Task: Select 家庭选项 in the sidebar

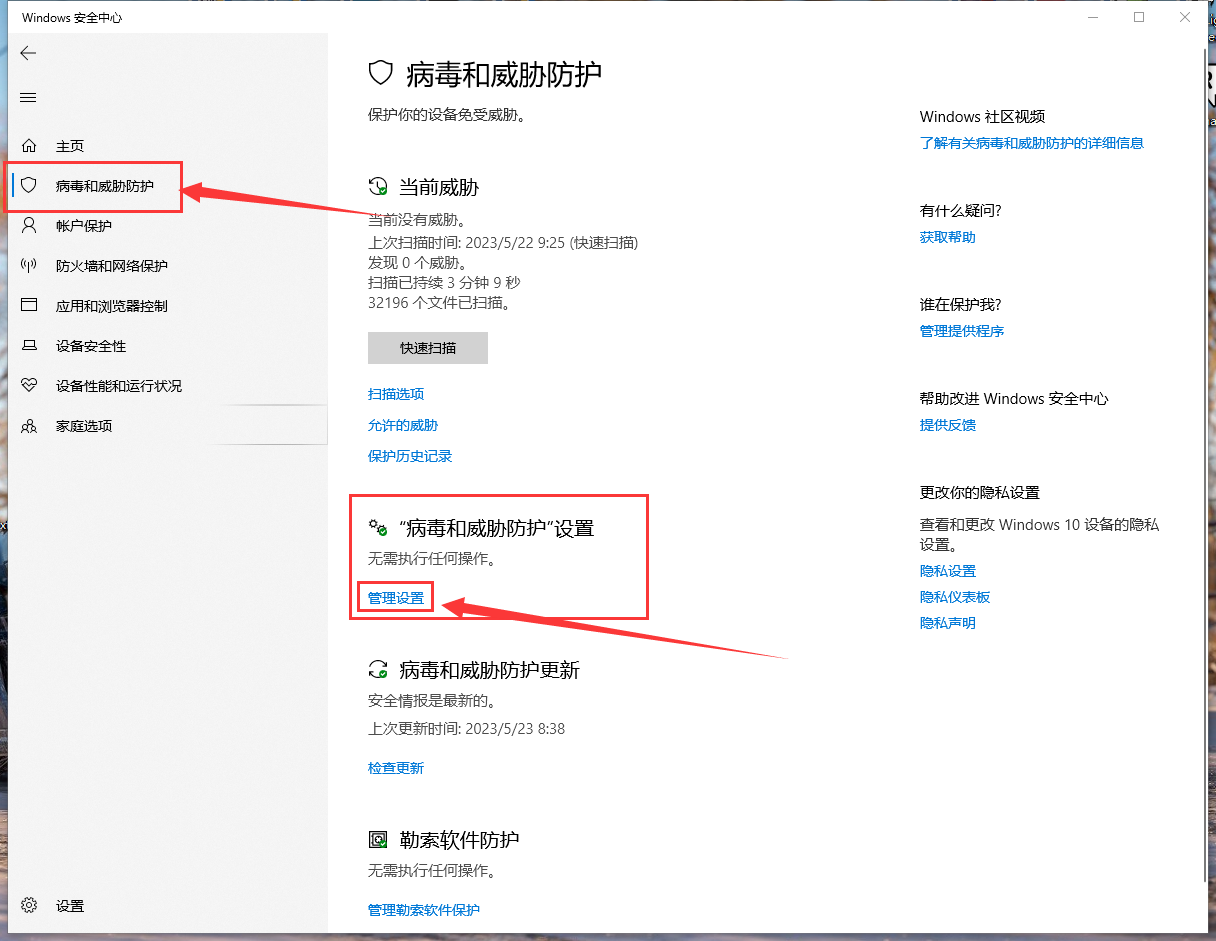Action: tap(84, 425)
